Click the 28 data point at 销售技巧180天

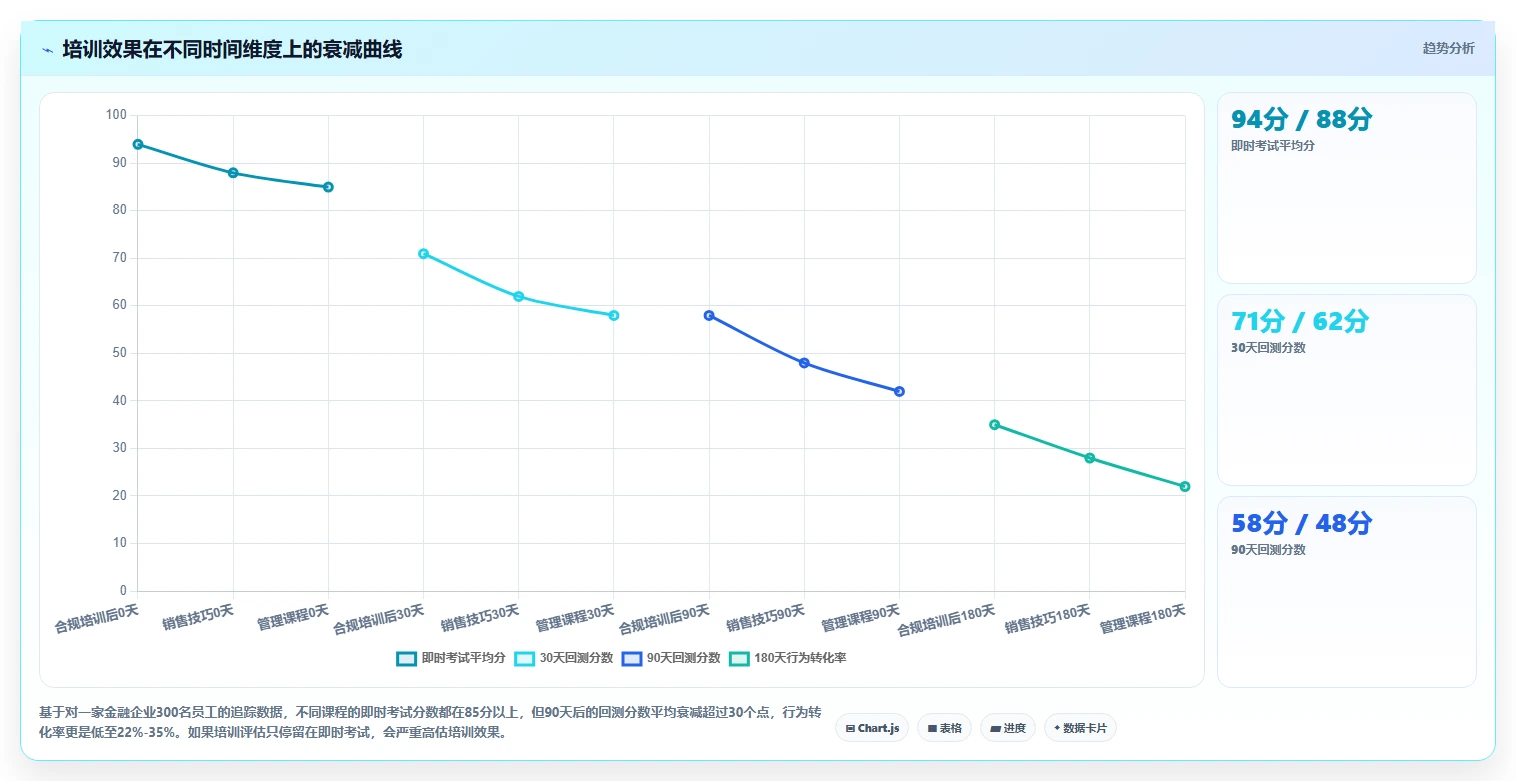(x=1090, y=458)
